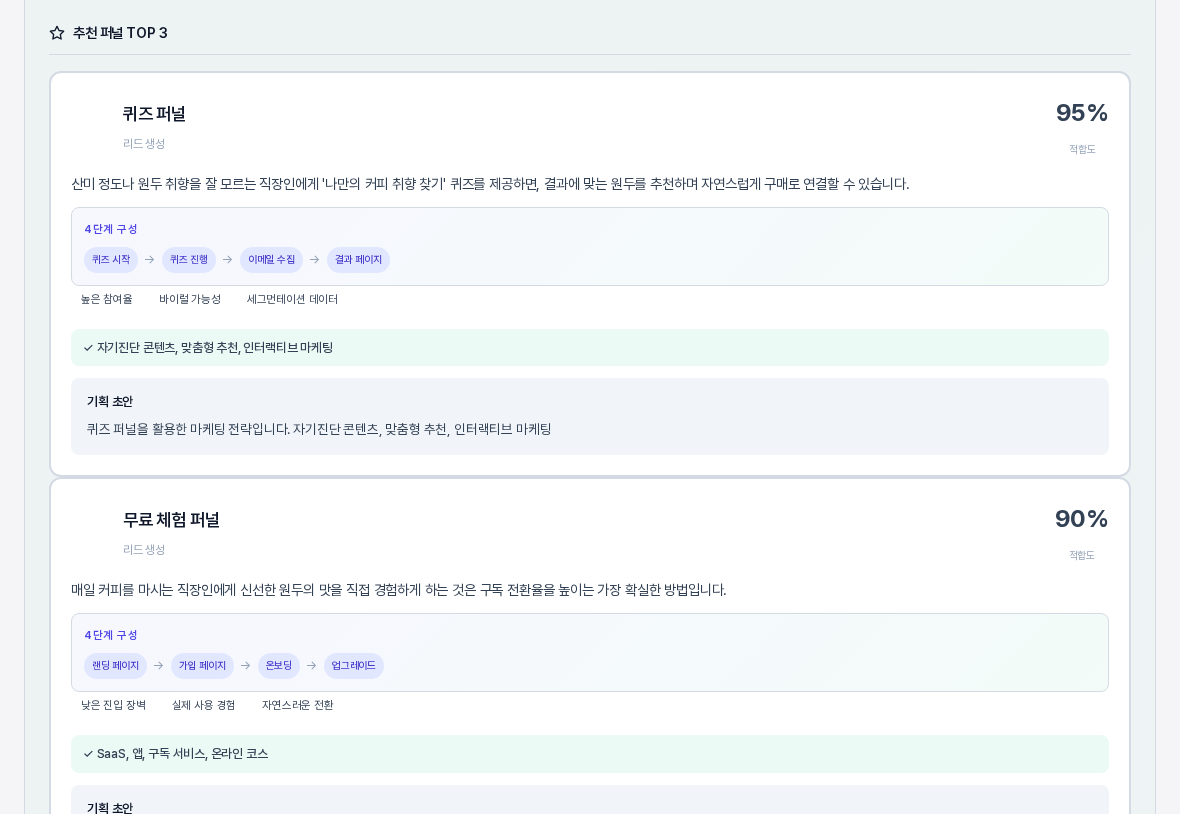The image size is (1180, 814).
Task: Select the 퀴즈 시작 step chip
Action: click(111, 260)
